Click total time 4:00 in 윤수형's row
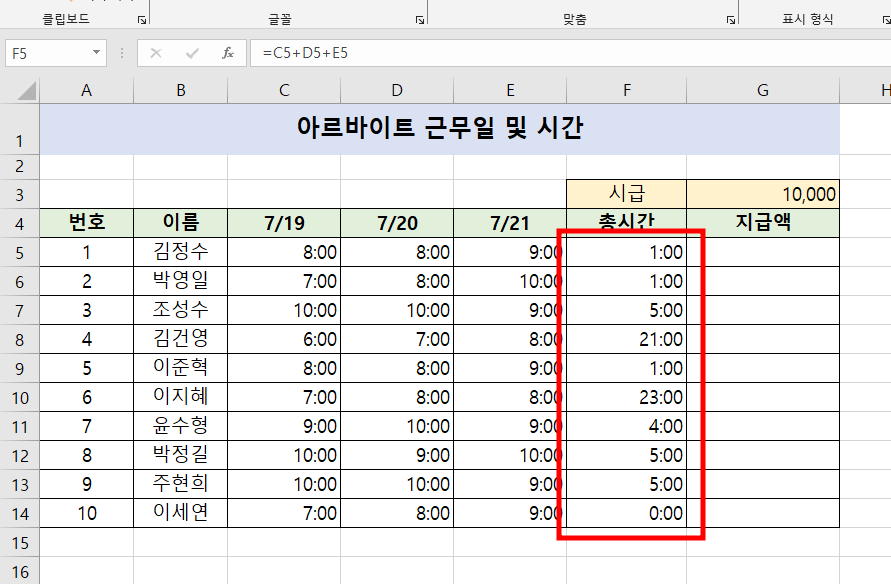This screenshot has width=891, height=584. tap(627, 426)
